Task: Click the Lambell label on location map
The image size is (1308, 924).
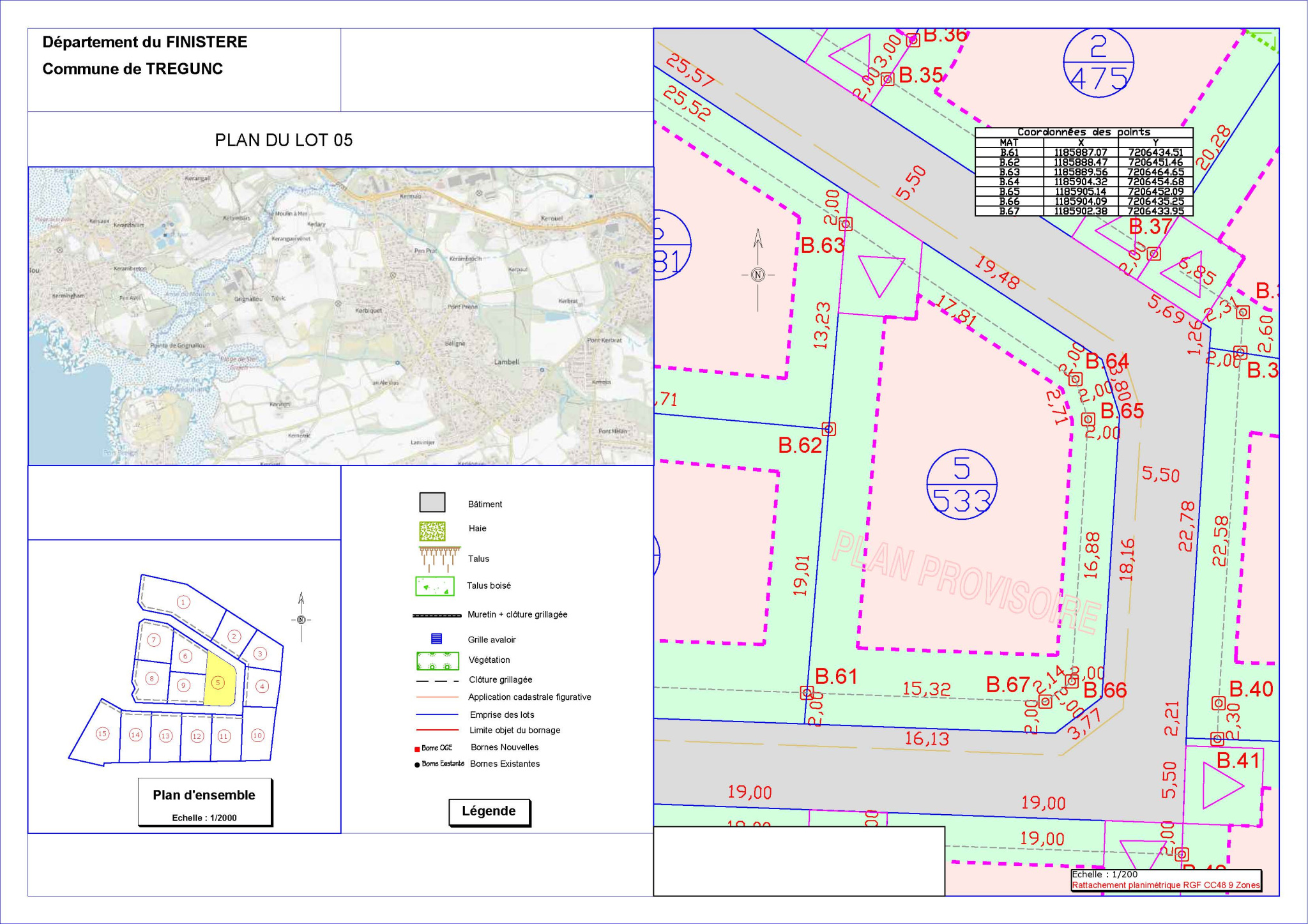Action: 506,362
